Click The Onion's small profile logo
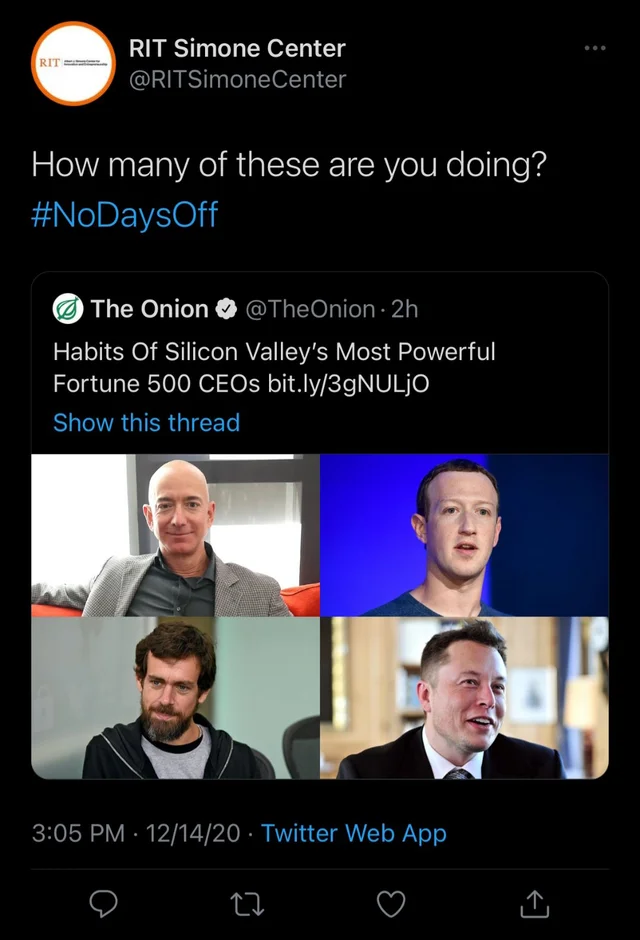The height and width of the screenshot is (940, 640). click(67, 309)
